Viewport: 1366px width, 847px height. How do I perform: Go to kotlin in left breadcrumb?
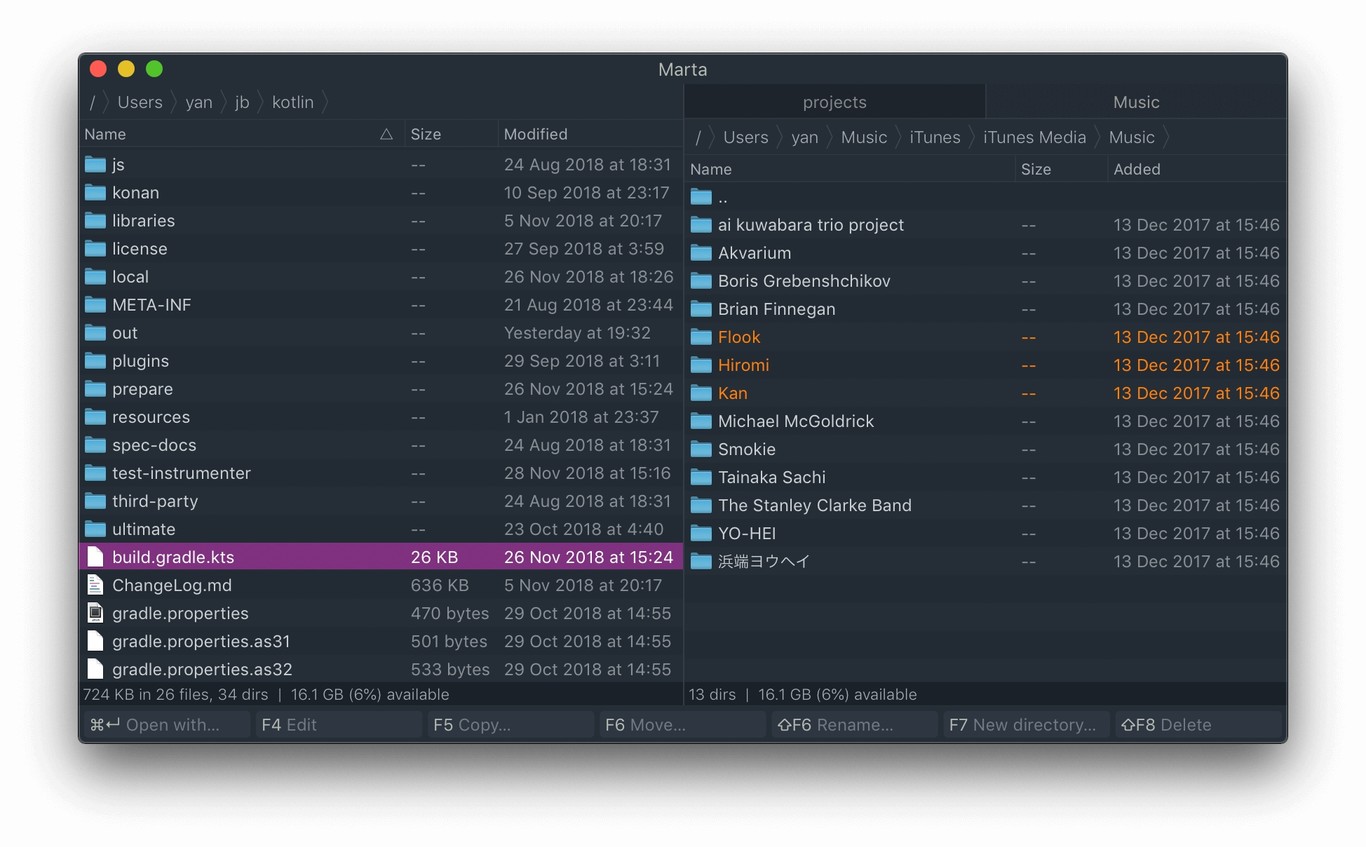[293, 102]
